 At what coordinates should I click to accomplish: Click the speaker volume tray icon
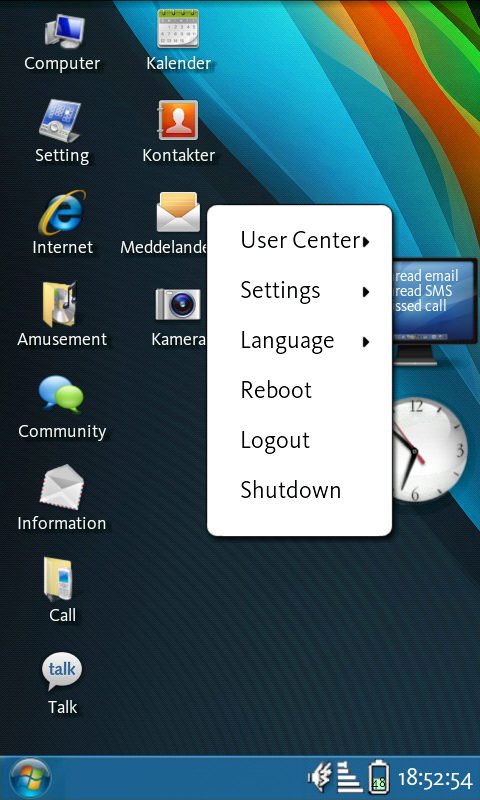[320, 778]
